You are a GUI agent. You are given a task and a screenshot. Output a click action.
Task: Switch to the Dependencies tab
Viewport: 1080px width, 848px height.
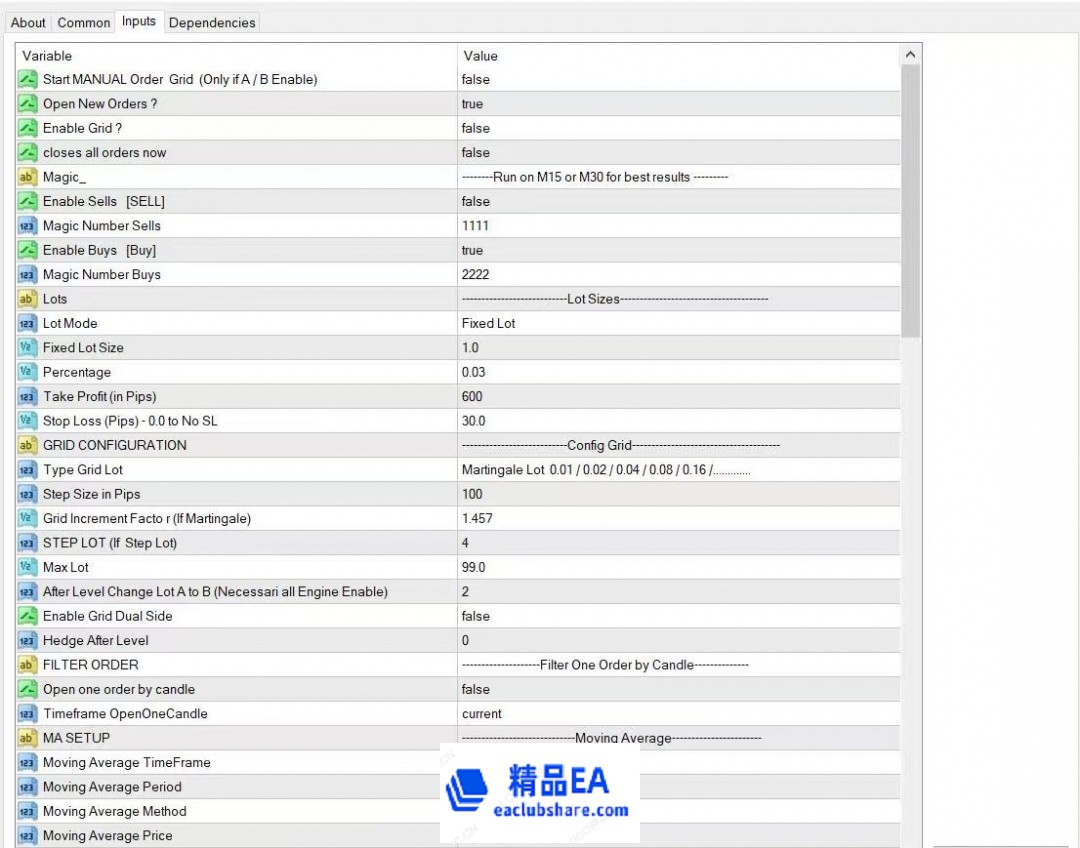coord(212,22)
